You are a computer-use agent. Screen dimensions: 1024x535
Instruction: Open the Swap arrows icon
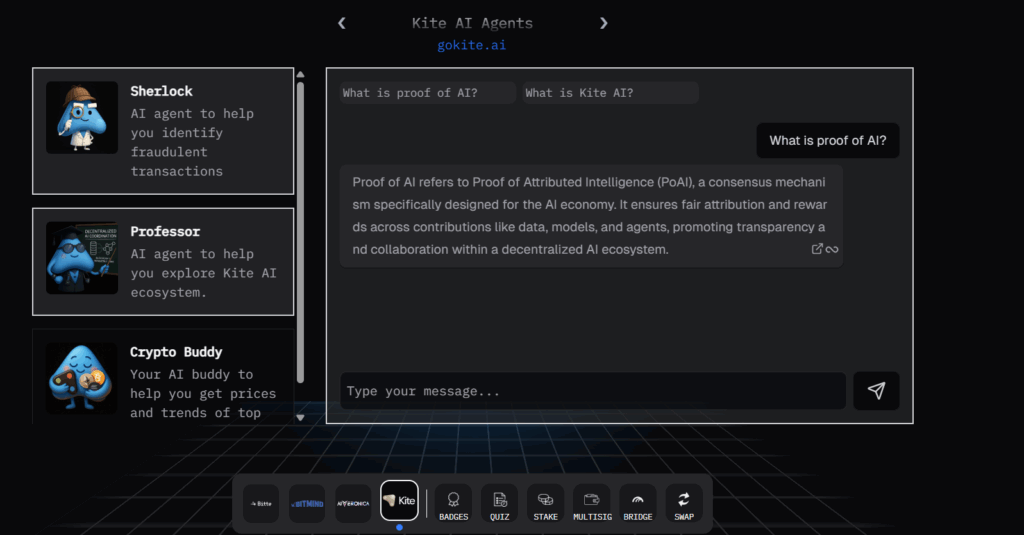684,502
